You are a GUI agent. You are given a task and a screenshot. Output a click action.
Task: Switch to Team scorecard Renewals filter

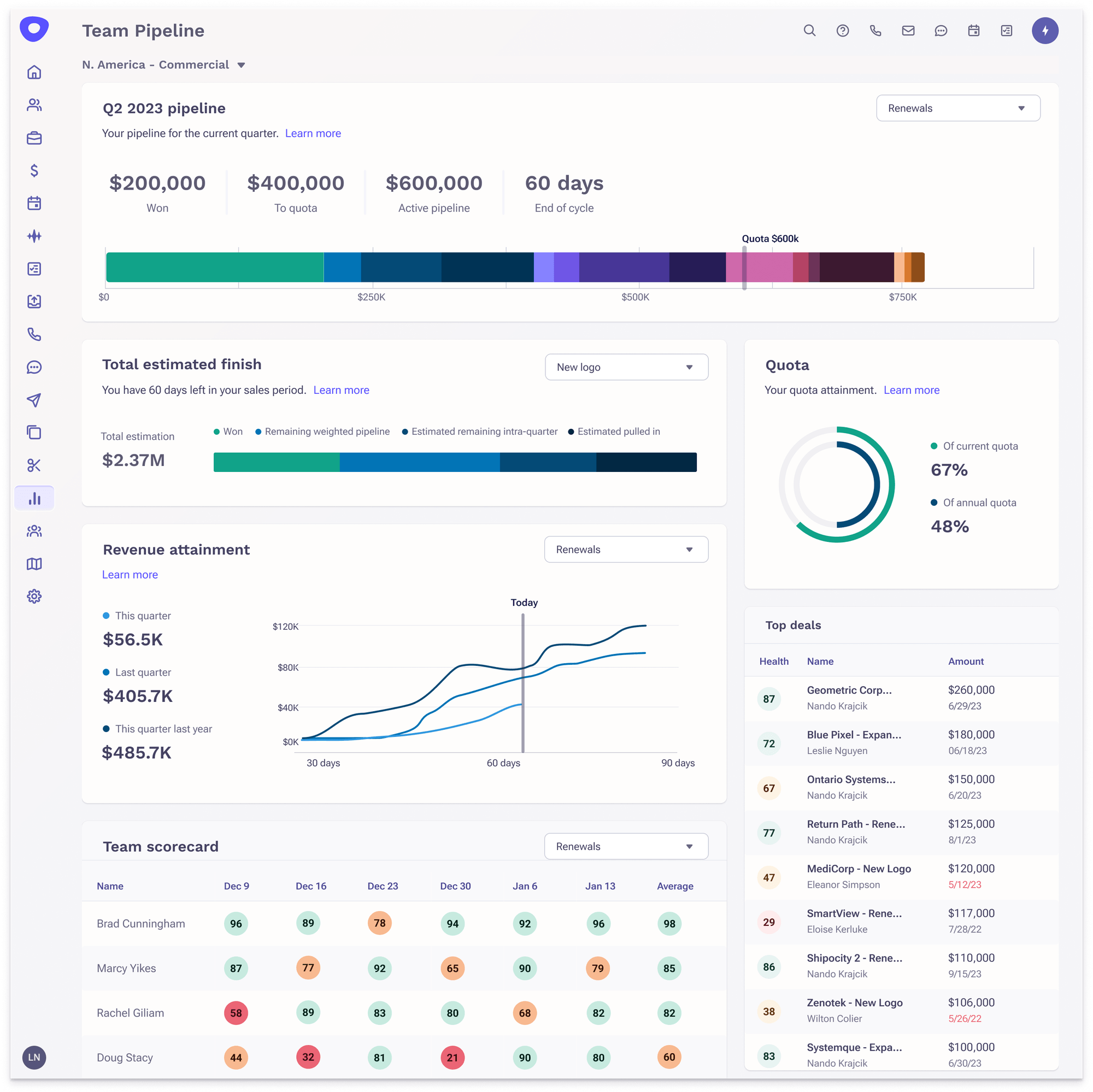click(x=626, y=846)
